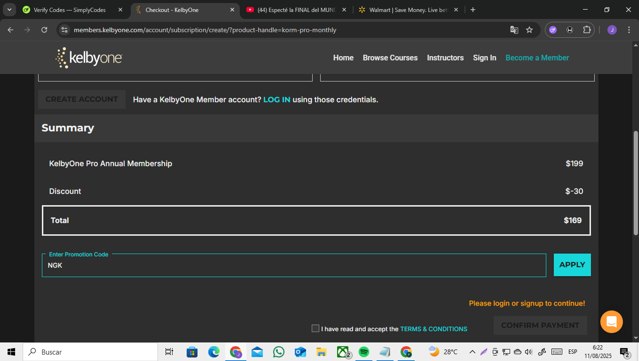Open Chrome three-dot menu

click(628, 30)
